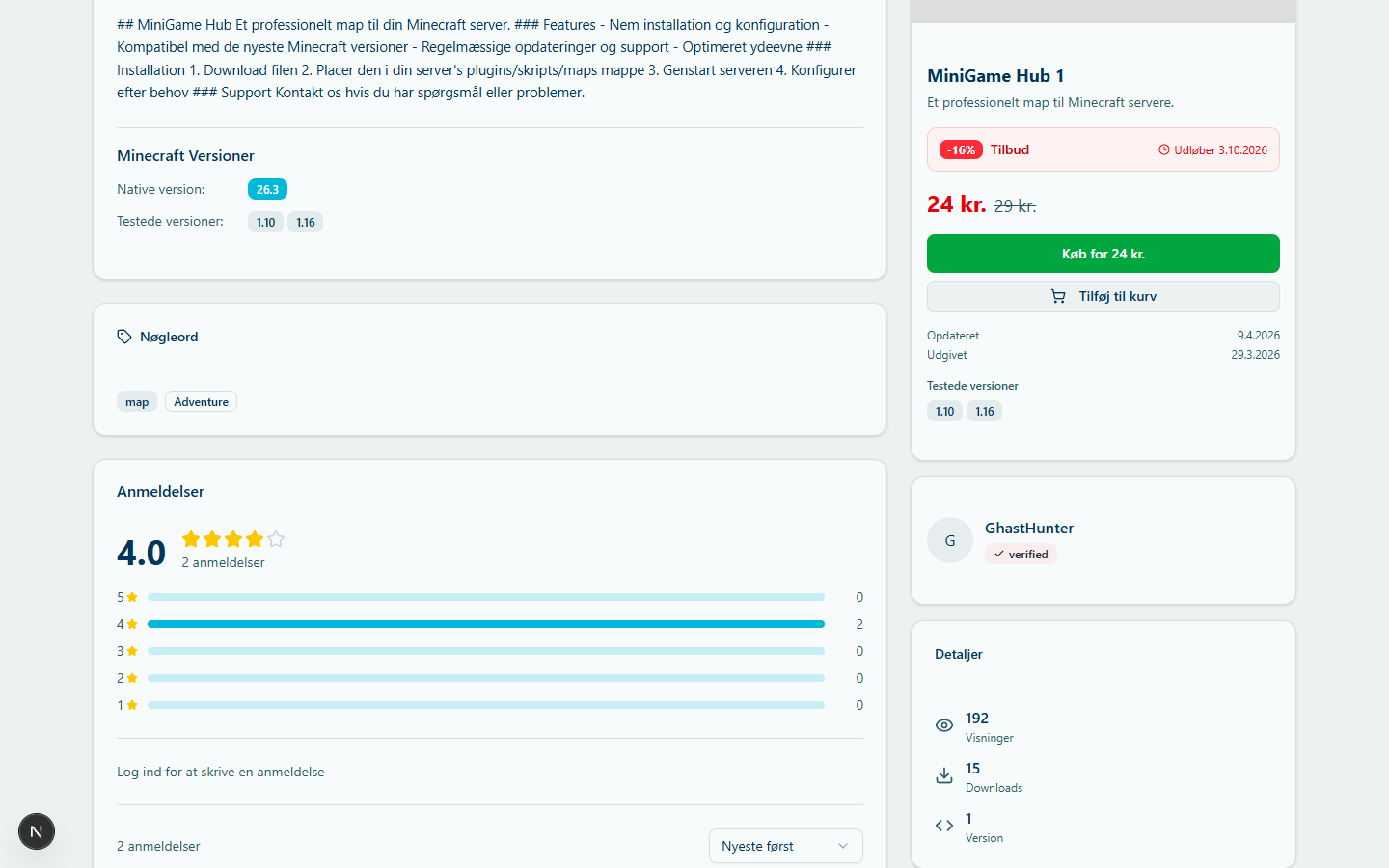Click the Udgivet date 29.3.2026
This screenshot has height=868, width=1389.
[1256, 355]
